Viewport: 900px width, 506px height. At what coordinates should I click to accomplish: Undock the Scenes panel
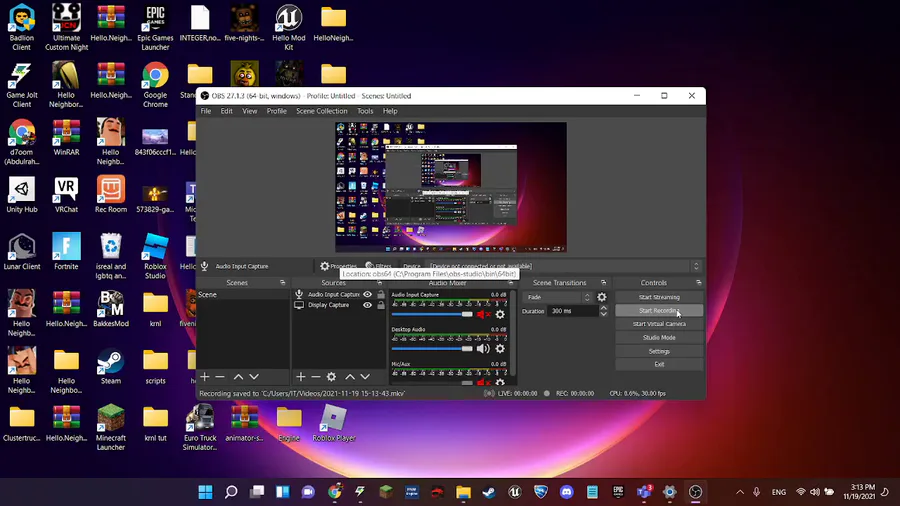(x=282, y=283)
